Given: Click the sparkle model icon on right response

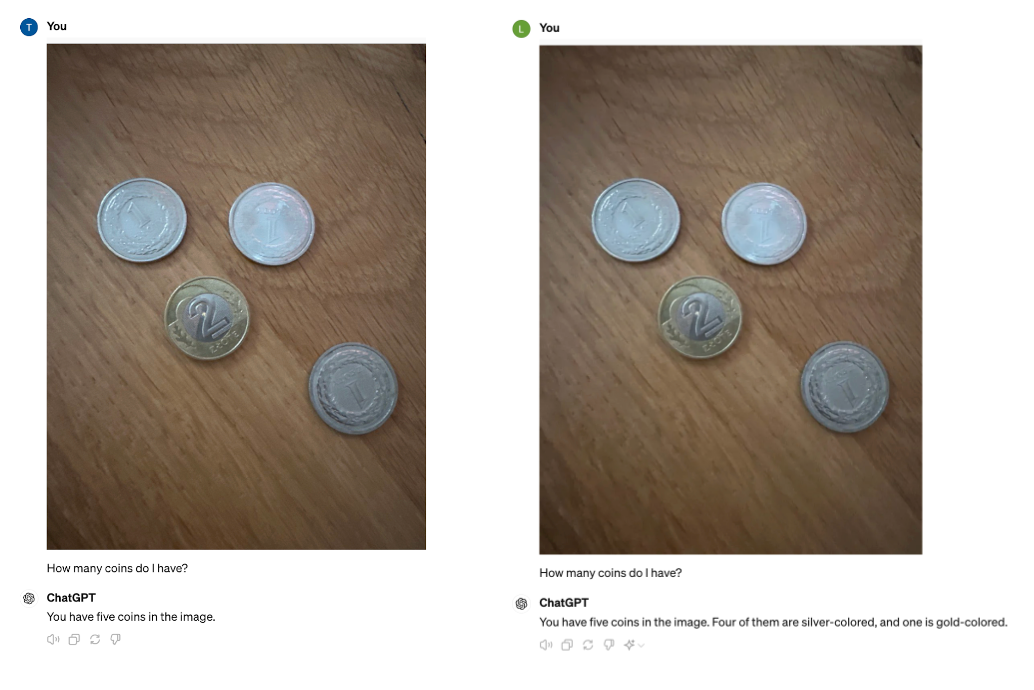Looking at the screenshot, I should coord(629,644).
